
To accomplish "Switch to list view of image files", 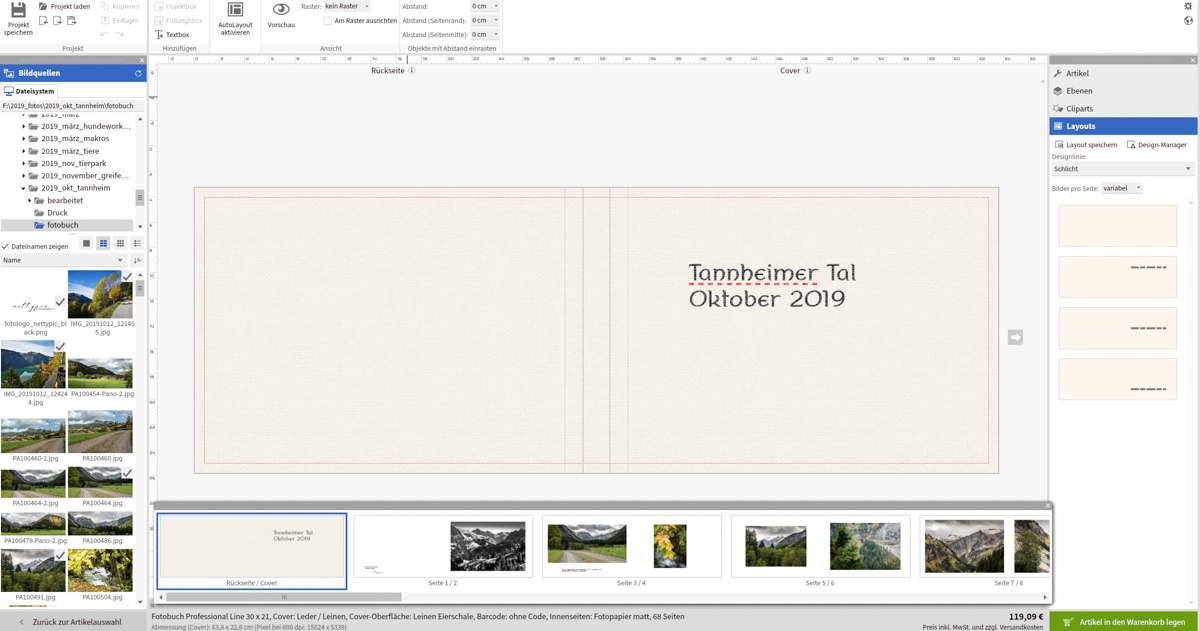I will click(137, 244).
